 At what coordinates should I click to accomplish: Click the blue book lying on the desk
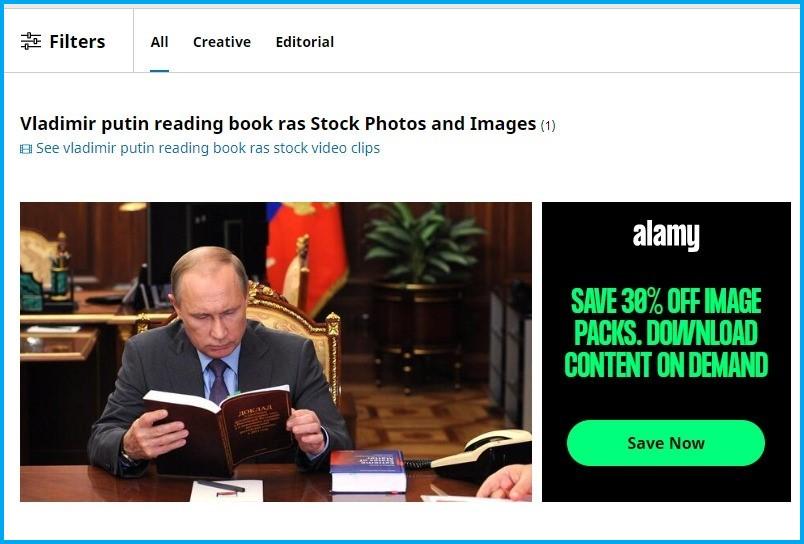coord(368,471)
